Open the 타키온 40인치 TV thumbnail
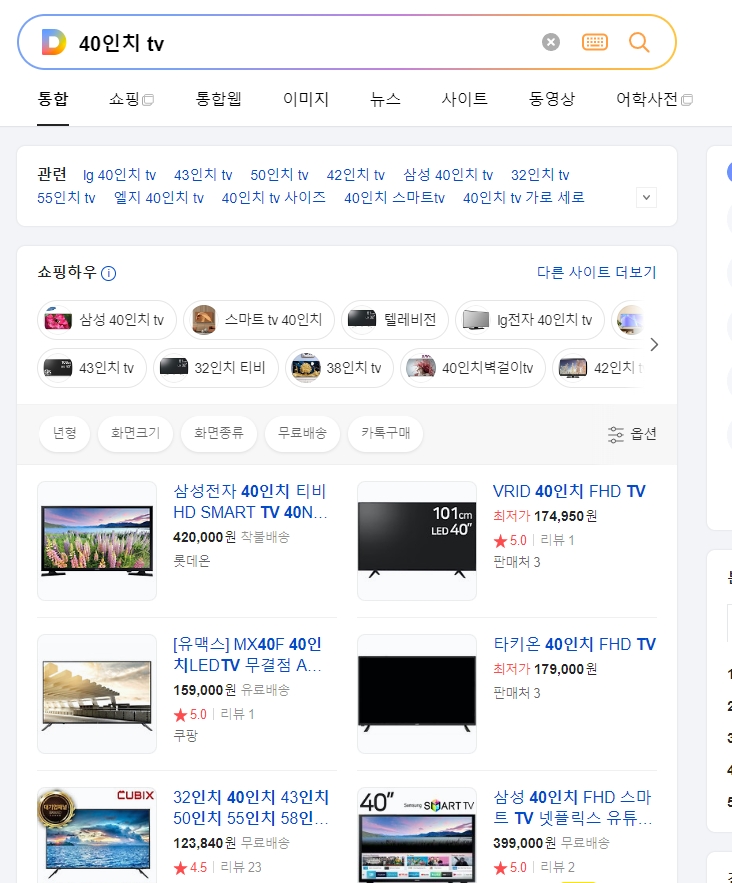Screen dimensions: 732x883 click(x=417, y=694)
